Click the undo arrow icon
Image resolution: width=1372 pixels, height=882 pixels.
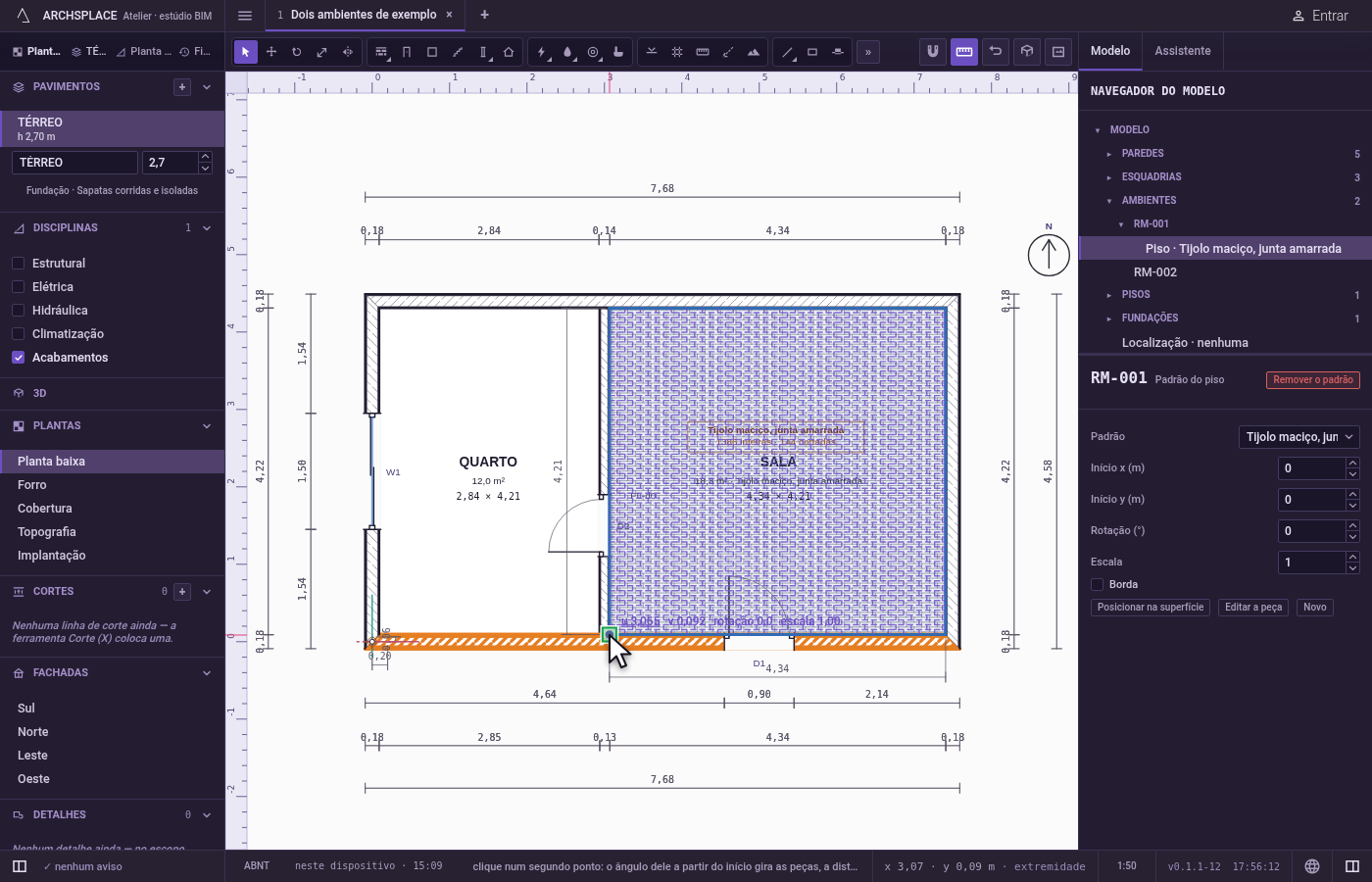pos(996,52)
